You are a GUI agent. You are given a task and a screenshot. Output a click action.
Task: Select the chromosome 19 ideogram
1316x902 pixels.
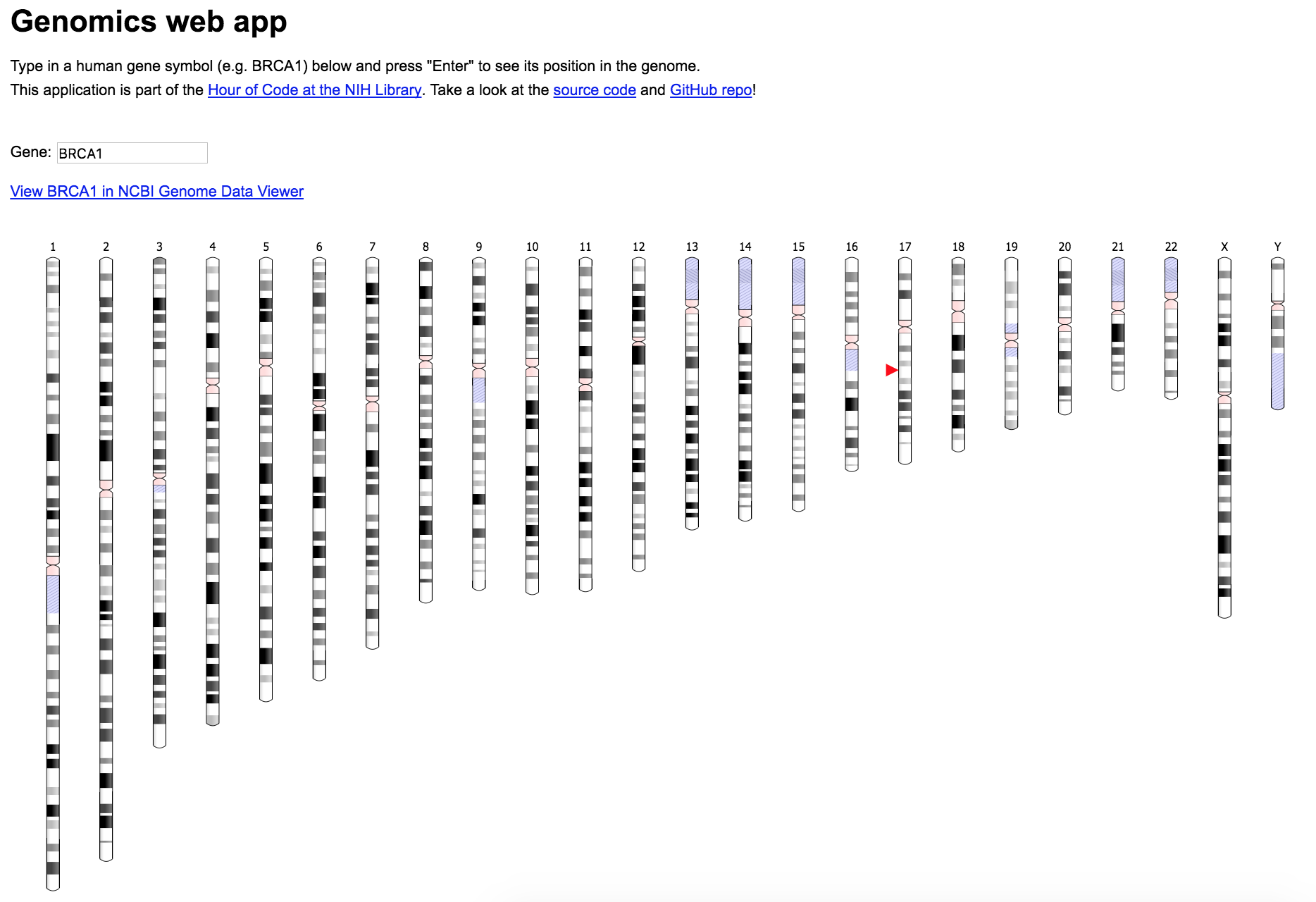pos(1012,343)
